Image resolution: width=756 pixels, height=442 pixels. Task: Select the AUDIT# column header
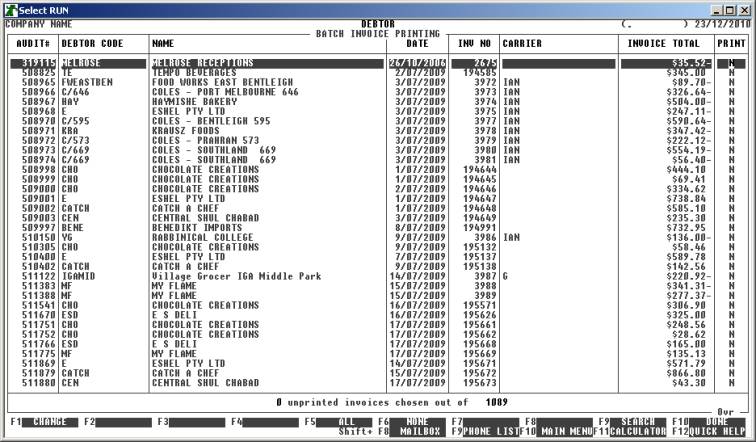point(33,43)
